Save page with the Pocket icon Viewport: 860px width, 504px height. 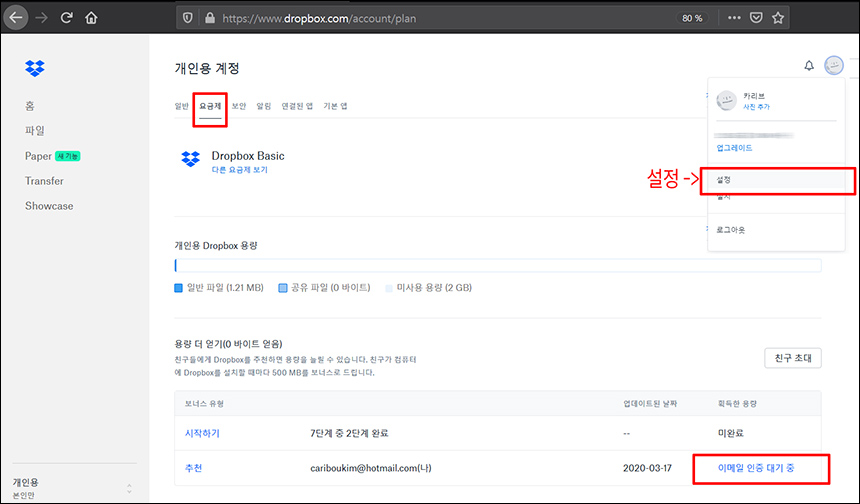coord(756,18)
